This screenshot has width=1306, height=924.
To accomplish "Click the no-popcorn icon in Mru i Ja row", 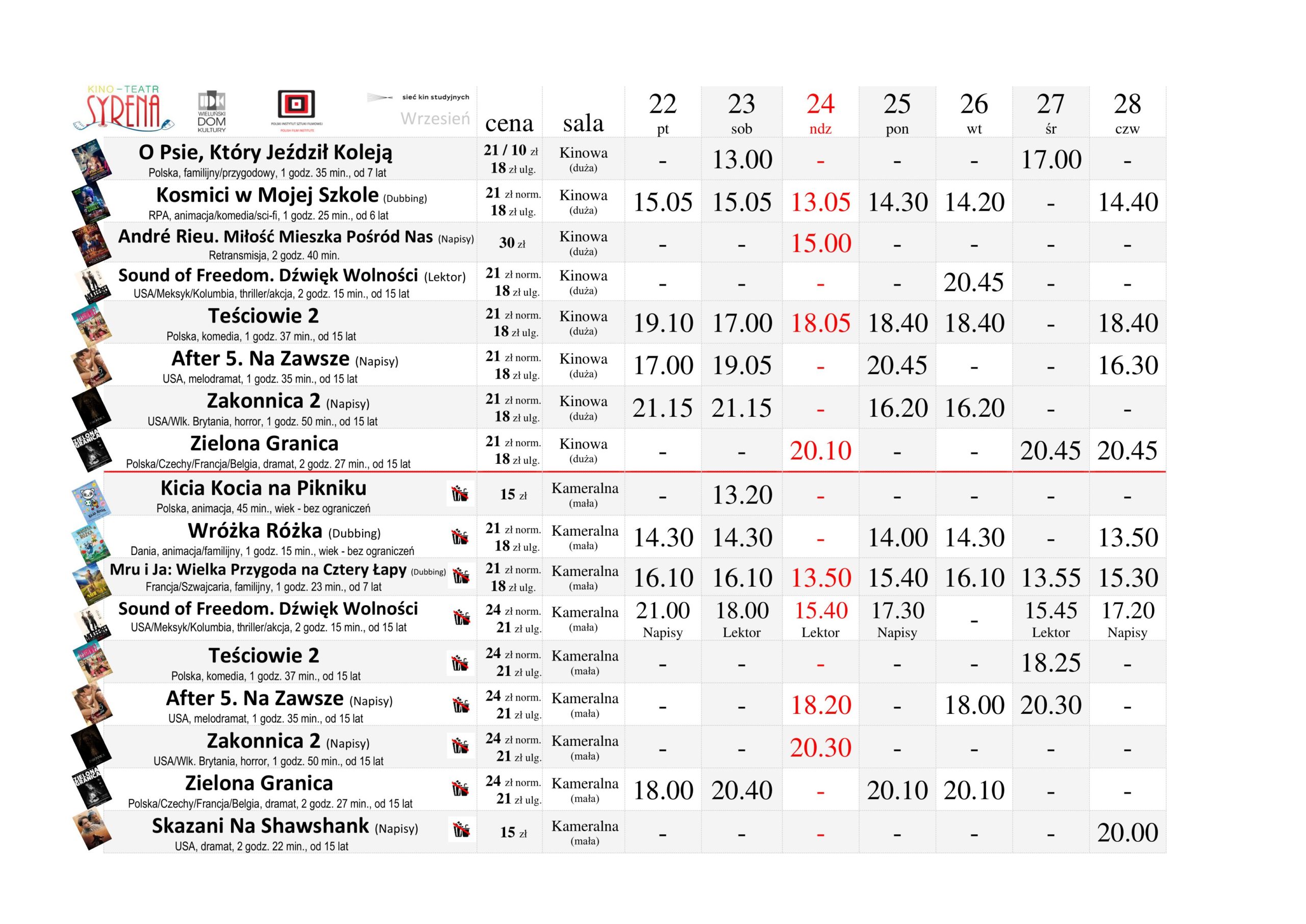I will click(461, 577).
